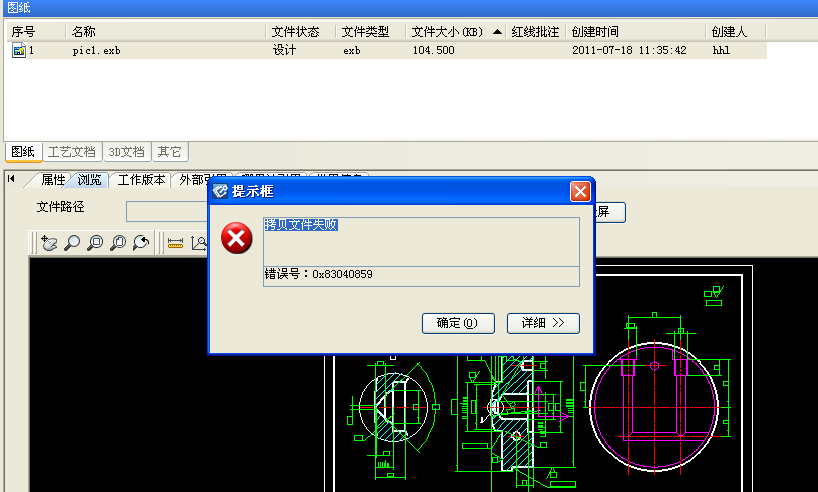Viewport: 818px width, 492px height.
Task: Switch to the 工作版本 tab
Action: (141, 180)
